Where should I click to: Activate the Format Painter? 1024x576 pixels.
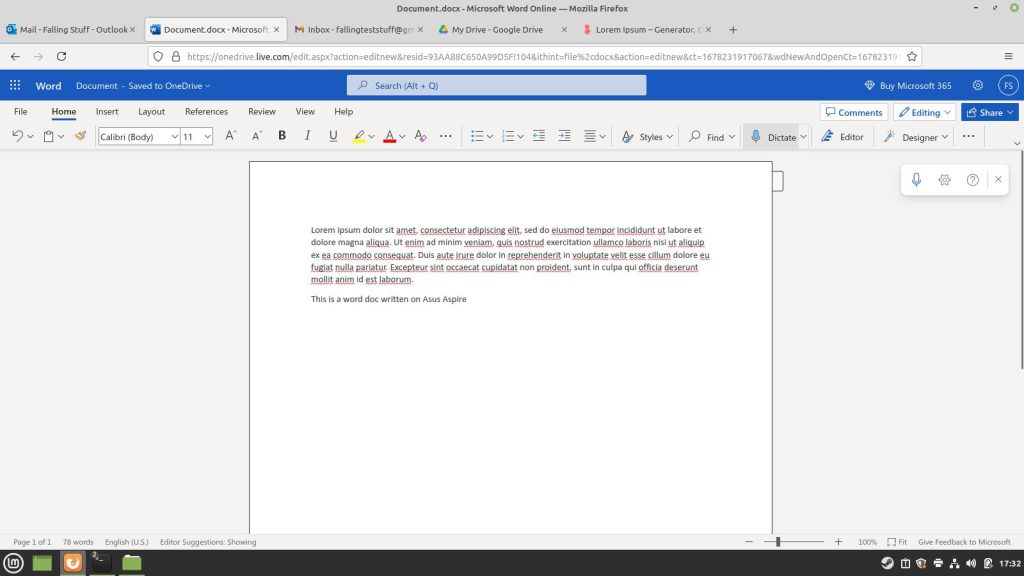coord(80,136)
